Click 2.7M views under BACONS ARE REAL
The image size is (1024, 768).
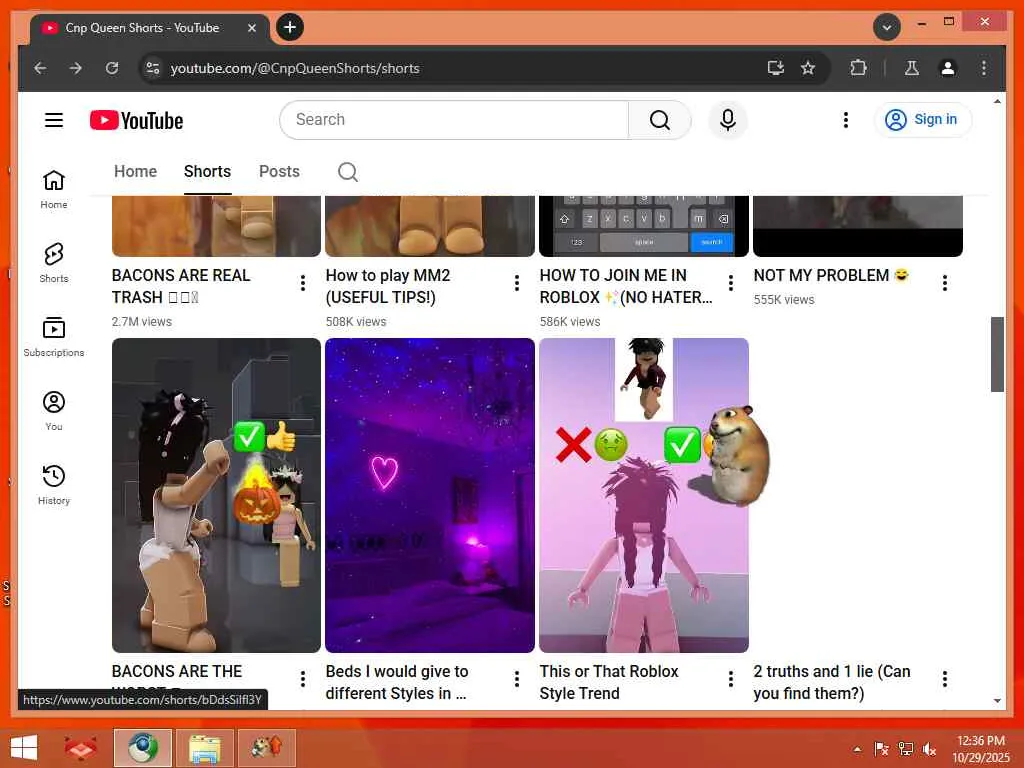click(x=142, y=321)
